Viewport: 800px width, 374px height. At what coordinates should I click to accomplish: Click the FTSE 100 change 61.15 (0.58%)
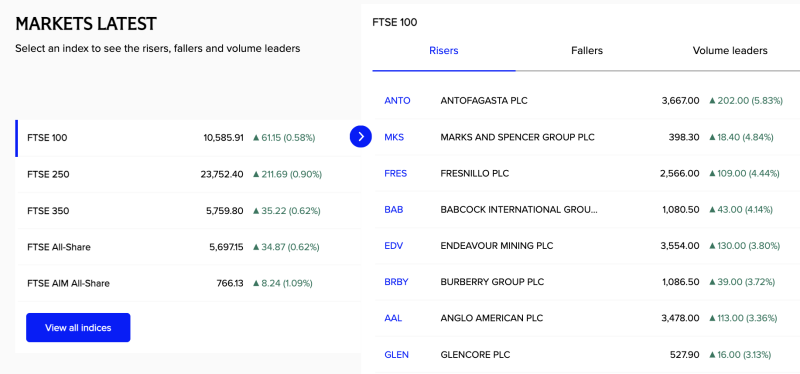tap(284, 138)
